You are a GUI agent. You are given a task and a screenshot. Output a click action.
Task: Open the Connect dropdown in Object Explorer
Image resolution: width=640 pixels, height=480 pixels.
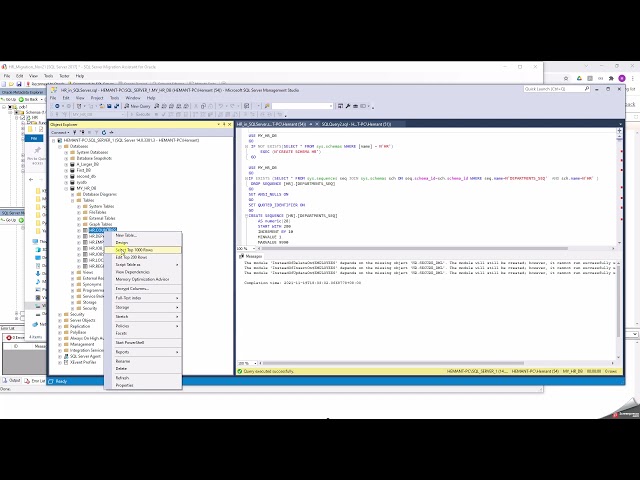click(x=60, y=132)
